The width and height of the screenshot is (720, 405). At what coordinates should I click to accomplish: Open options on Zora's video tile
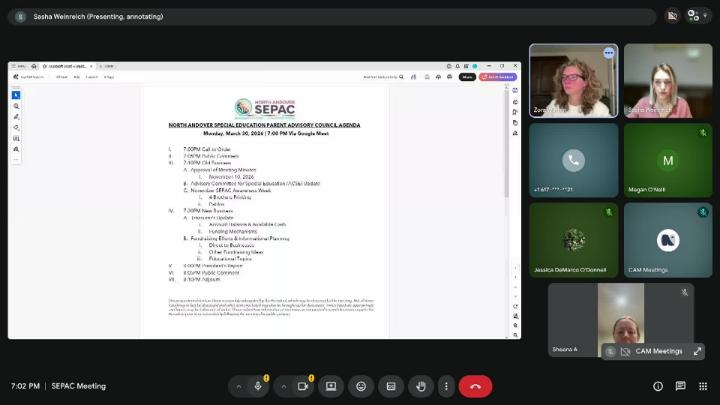pos(608,52)
